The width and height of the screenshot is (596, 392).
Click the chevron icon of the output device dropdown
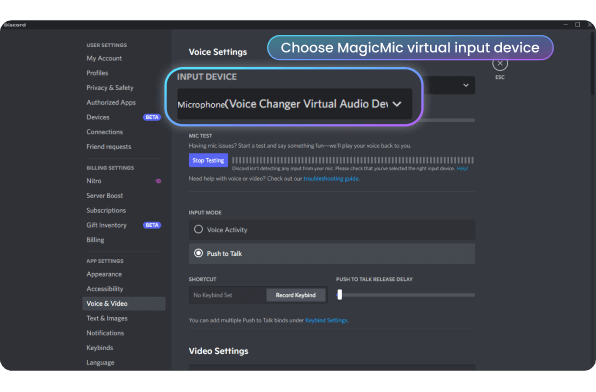point(466,85)
